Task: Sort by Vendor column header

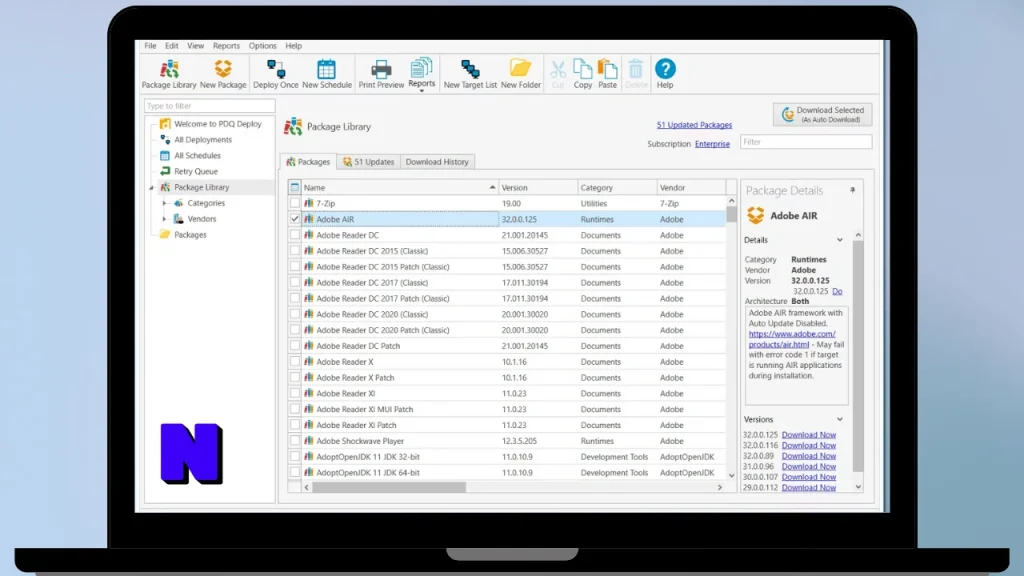Action: coord(692,187)
